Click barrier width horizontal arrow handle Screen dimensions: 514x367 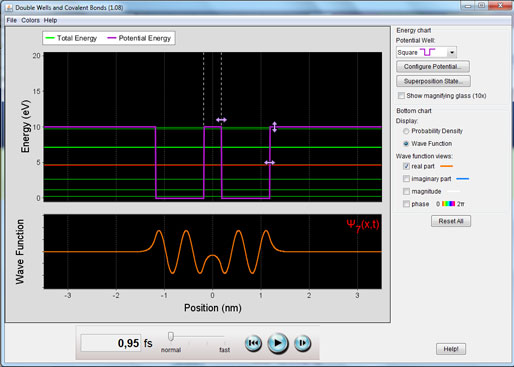(221, 120)
